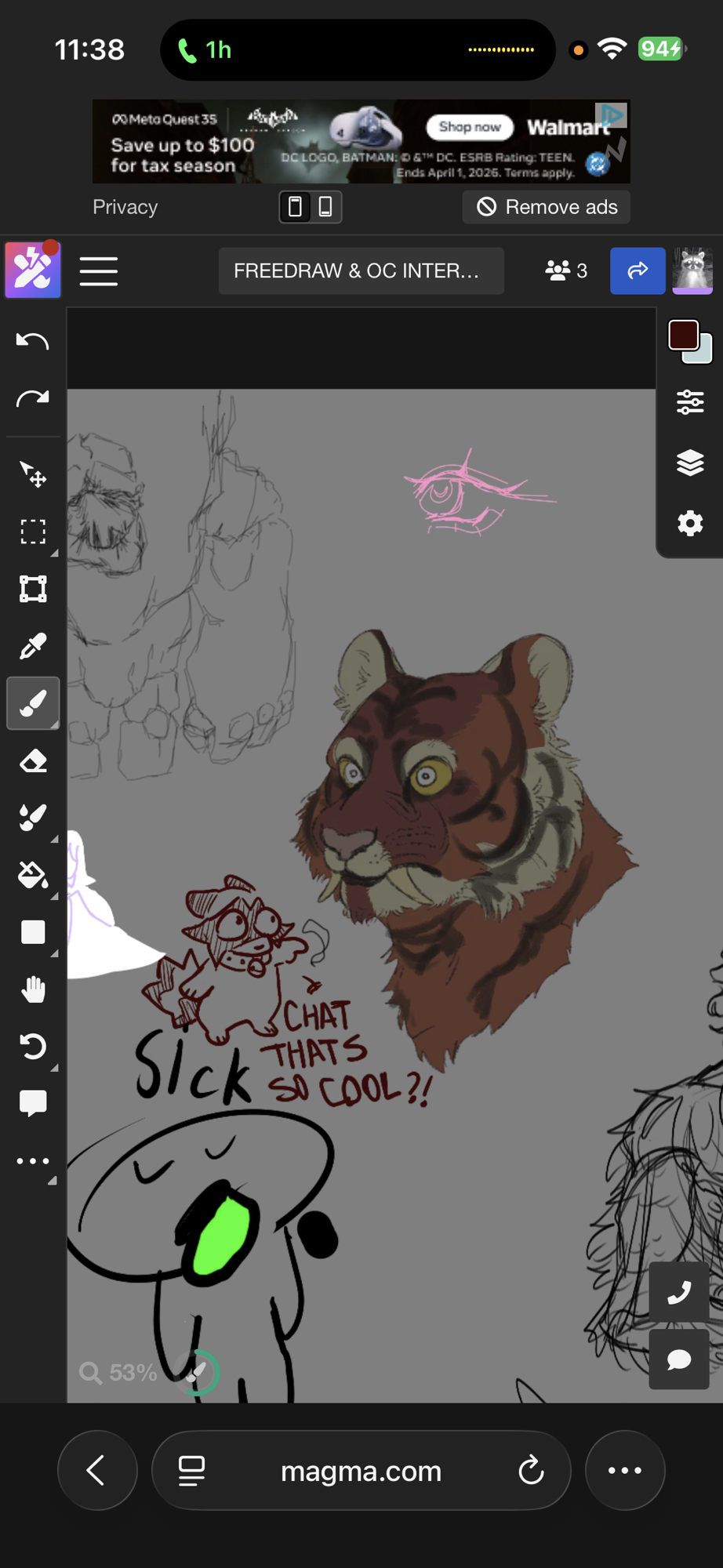This screenshot has height=1568, width=723.
Task: Switch to the left device layout toggle
Action: (x=295, y=207)
